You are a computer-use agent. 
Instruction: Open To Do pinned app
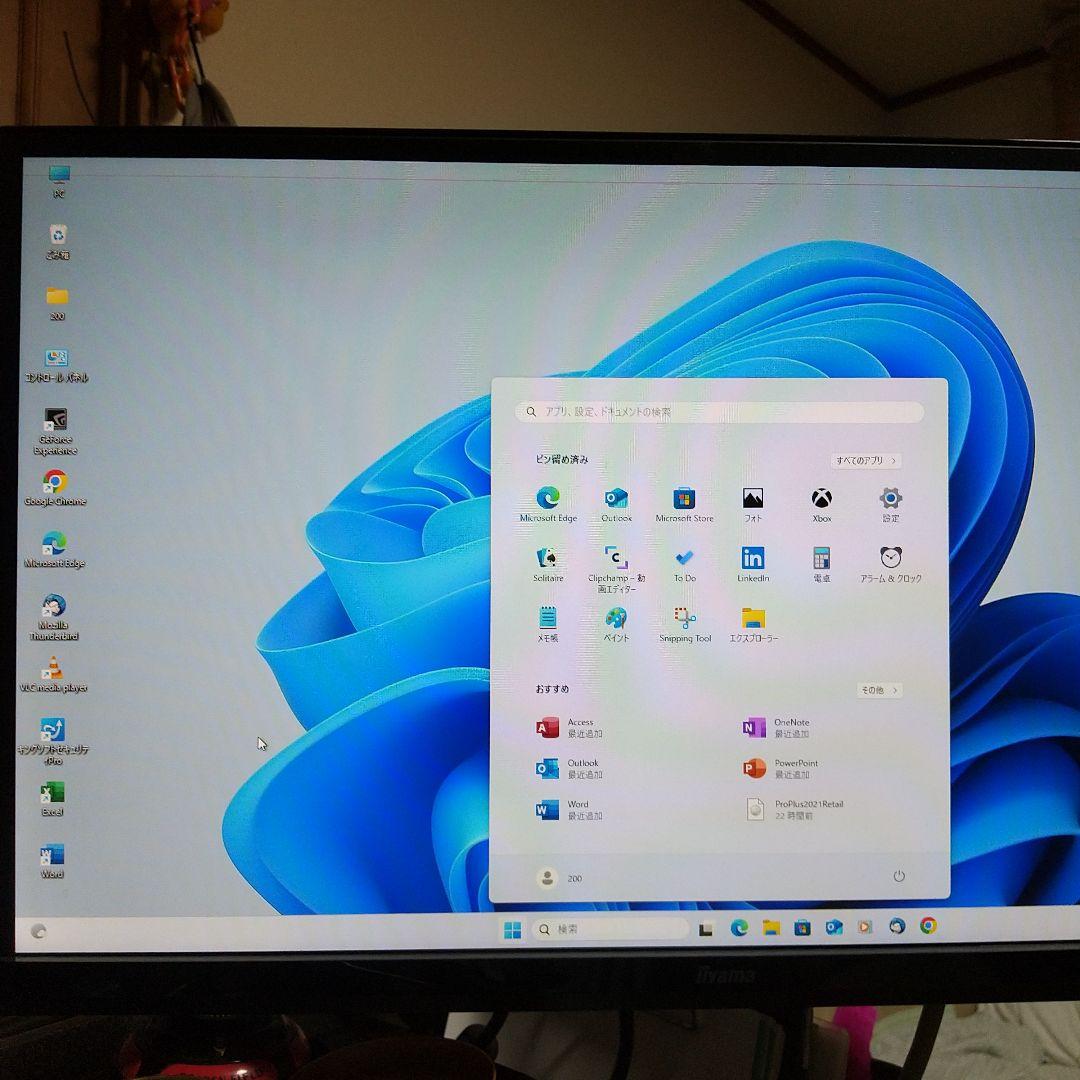click(684, 564)
